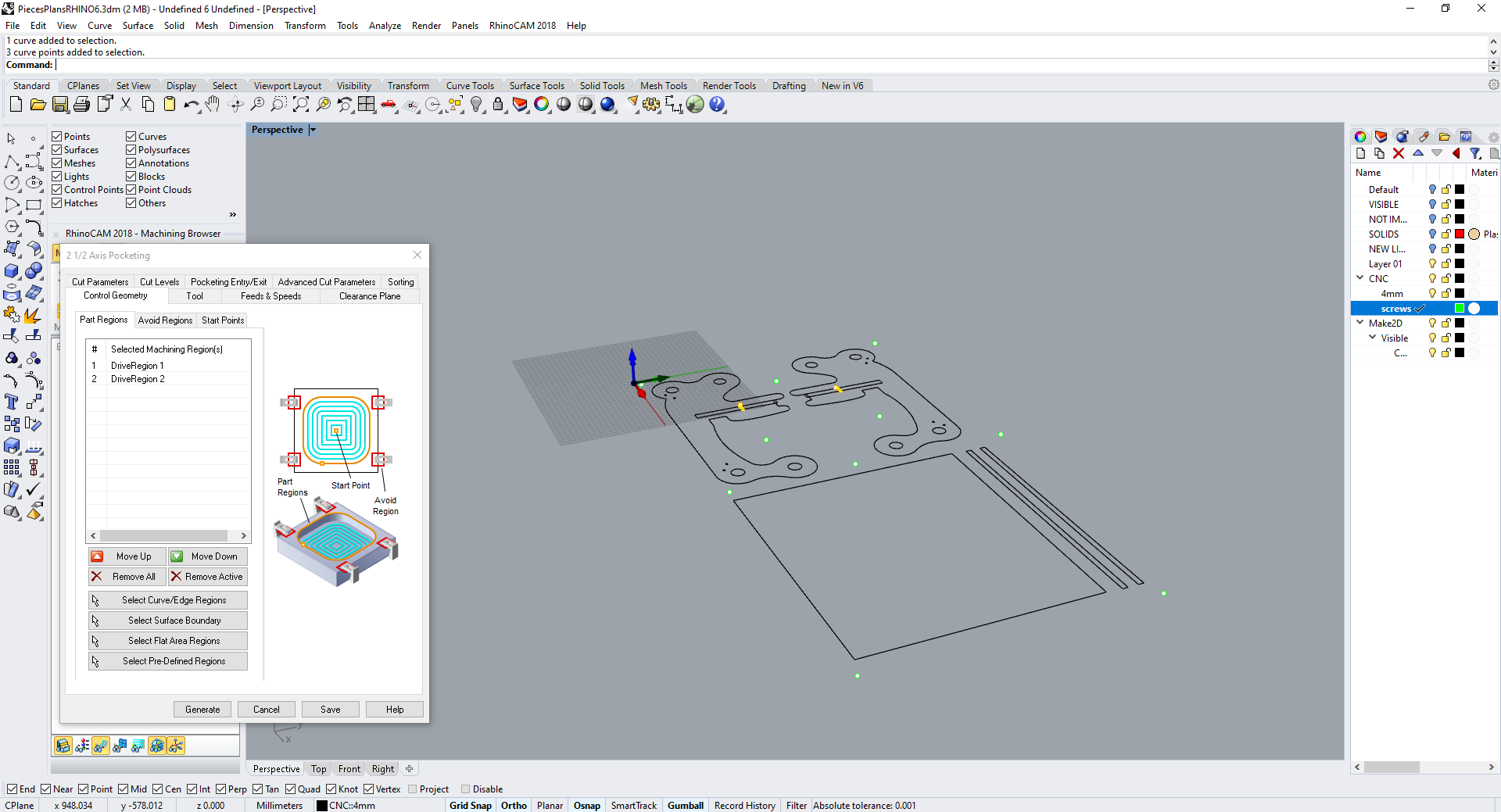Click the red color swatch of SOLIDS layer

tap(1460, 234)
